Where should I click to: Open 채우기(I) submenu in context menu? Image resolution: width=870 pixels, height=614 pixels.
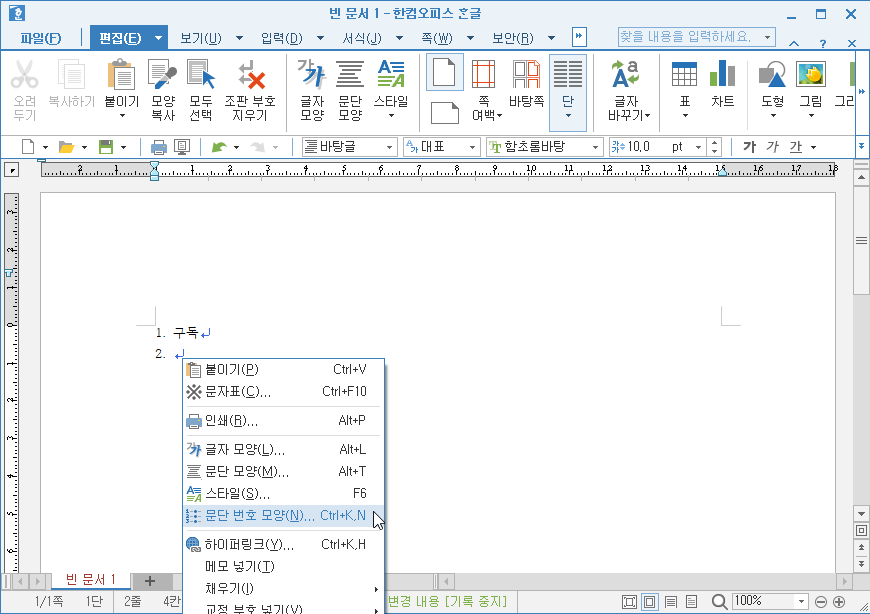284,588
